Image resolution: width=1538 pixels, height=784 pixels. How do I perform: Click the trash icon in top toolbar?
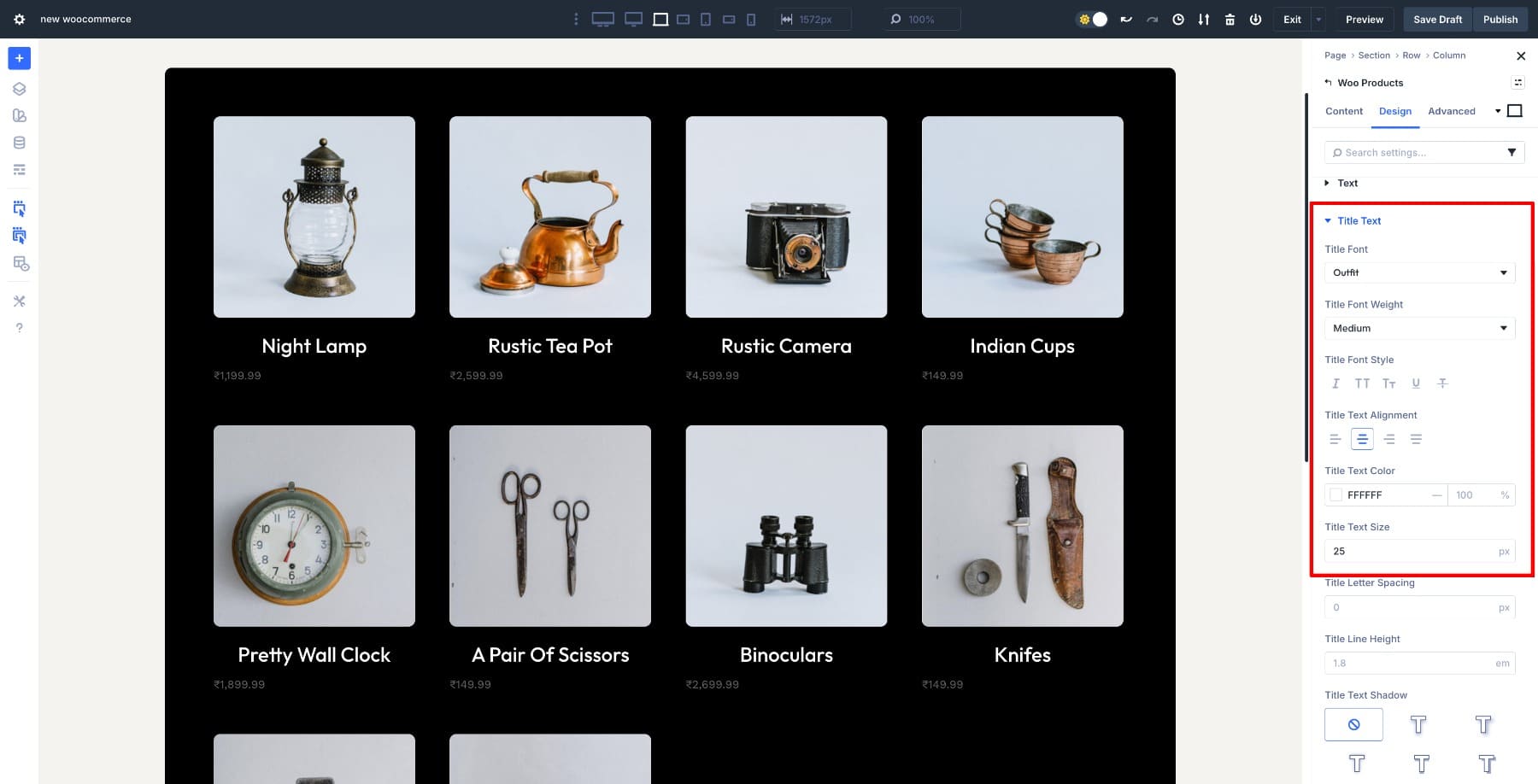pos(1230,19)
